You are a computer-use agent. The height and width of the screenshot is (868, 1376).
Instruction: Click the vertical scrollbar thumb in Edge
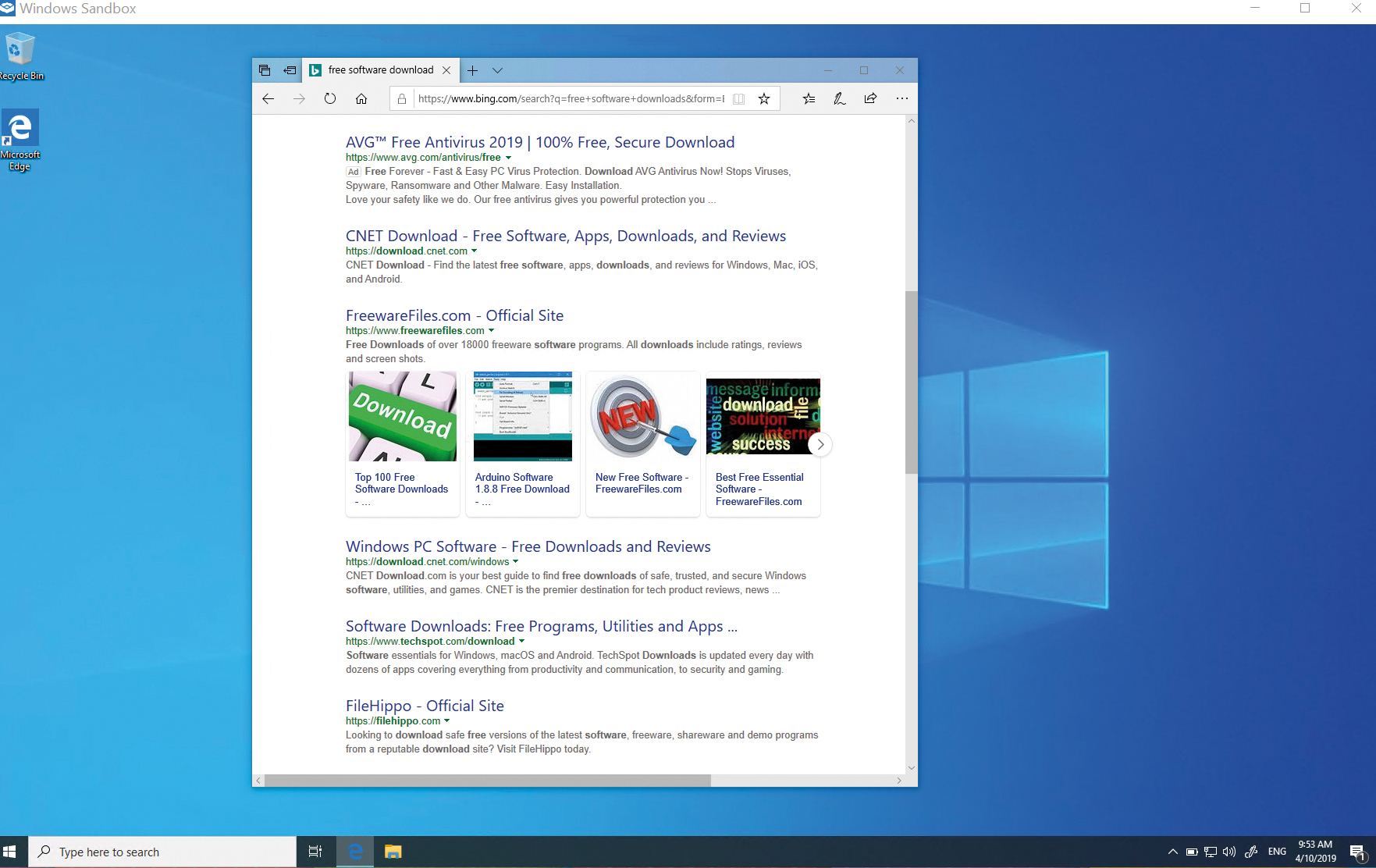tap(912, 382)
